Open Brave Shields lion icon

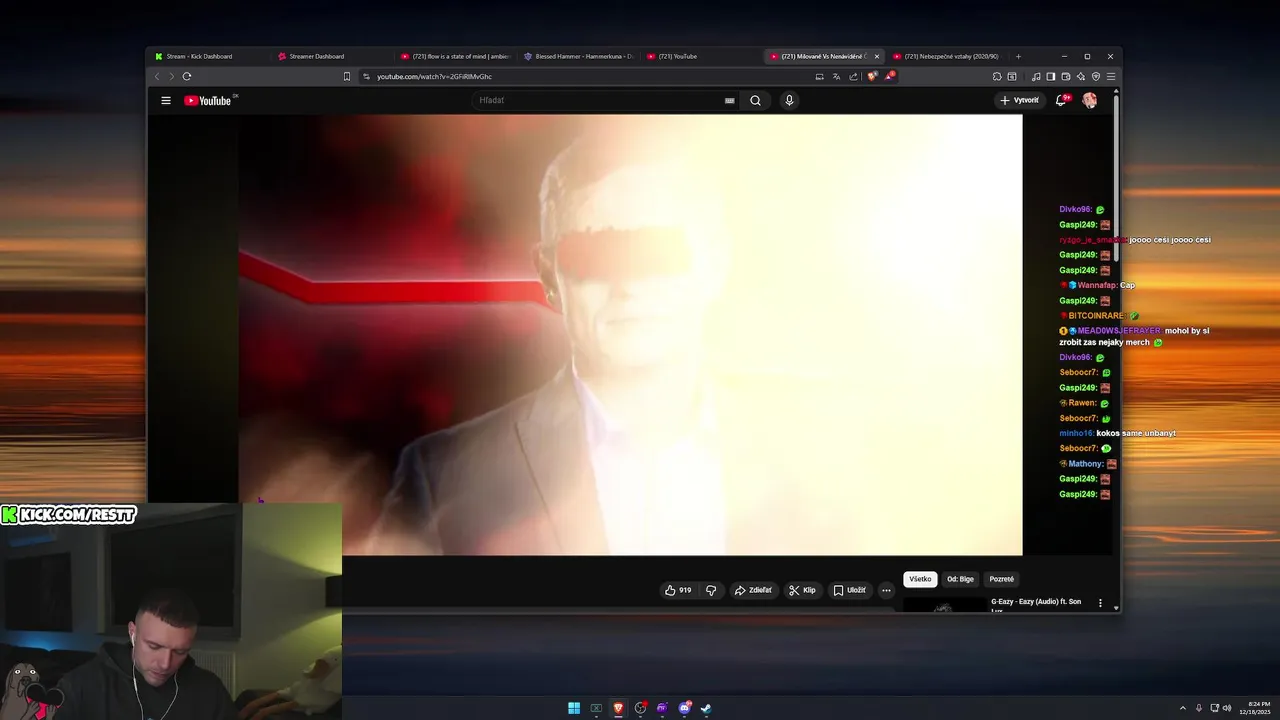[x=872, y=76]
